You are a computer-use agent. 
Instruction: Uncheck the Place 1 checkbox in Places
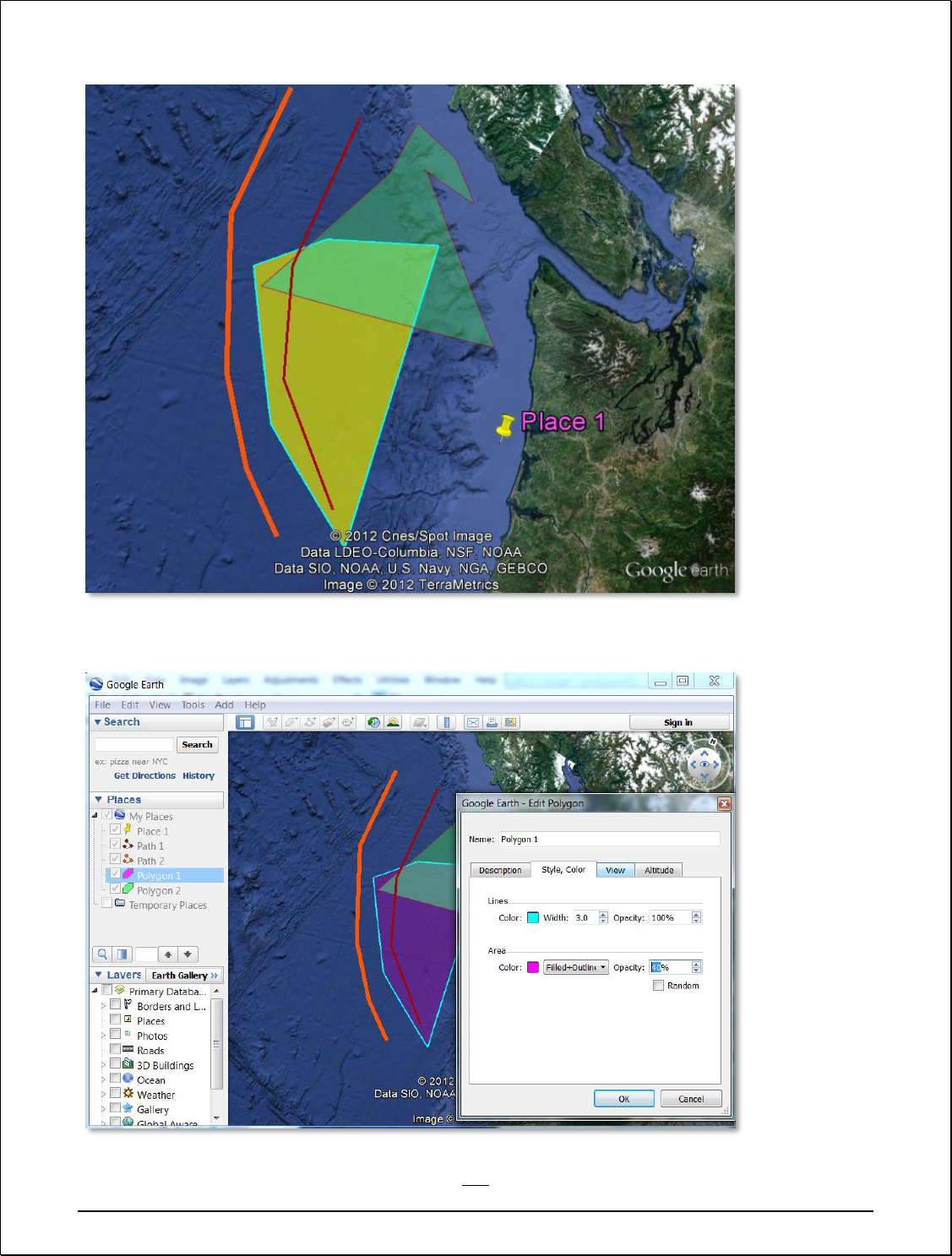pos(115,829)
